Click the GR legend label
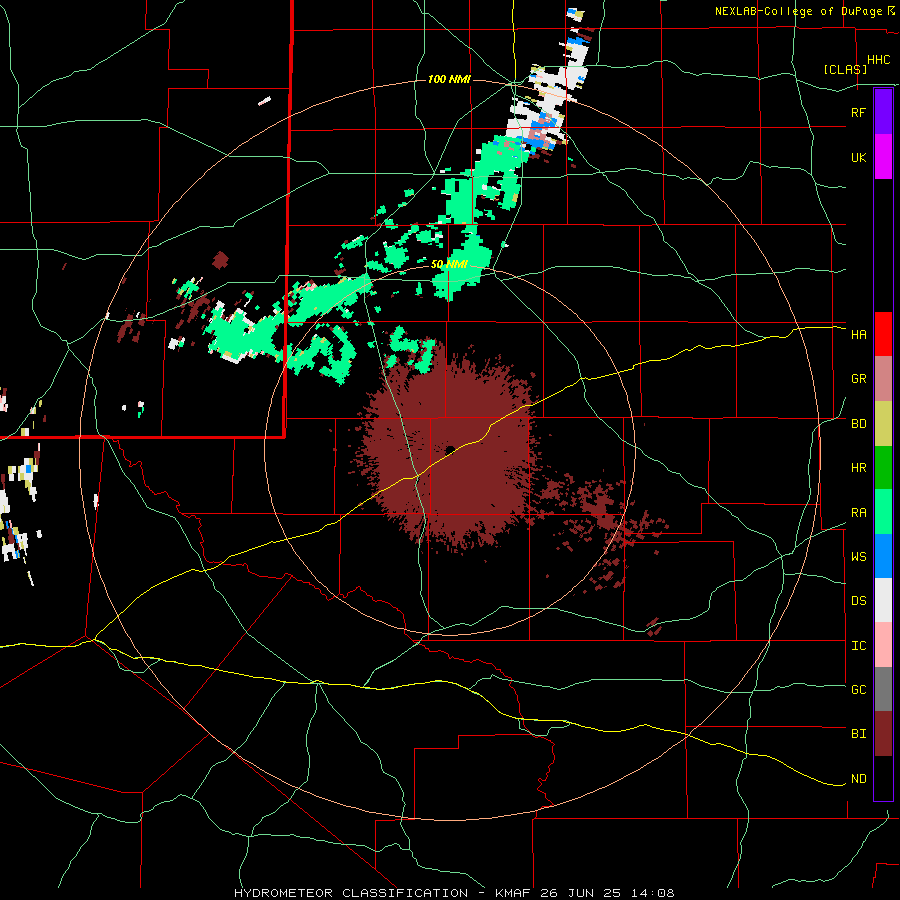Image resolution: width=900 pixels, height=900 pixels. pos(859,379)
